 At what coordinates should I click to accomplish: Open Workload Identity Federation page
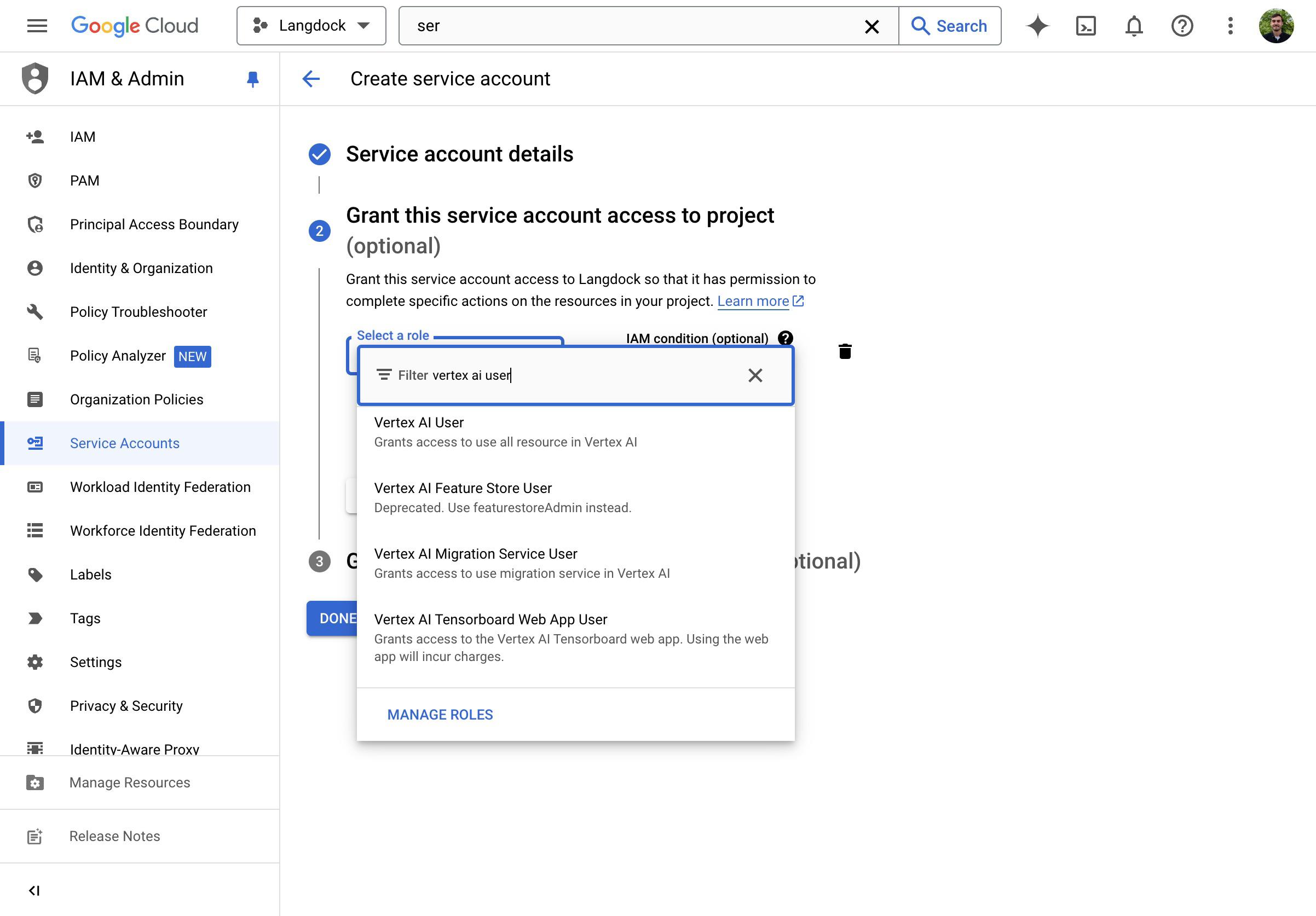click(140, 487)
